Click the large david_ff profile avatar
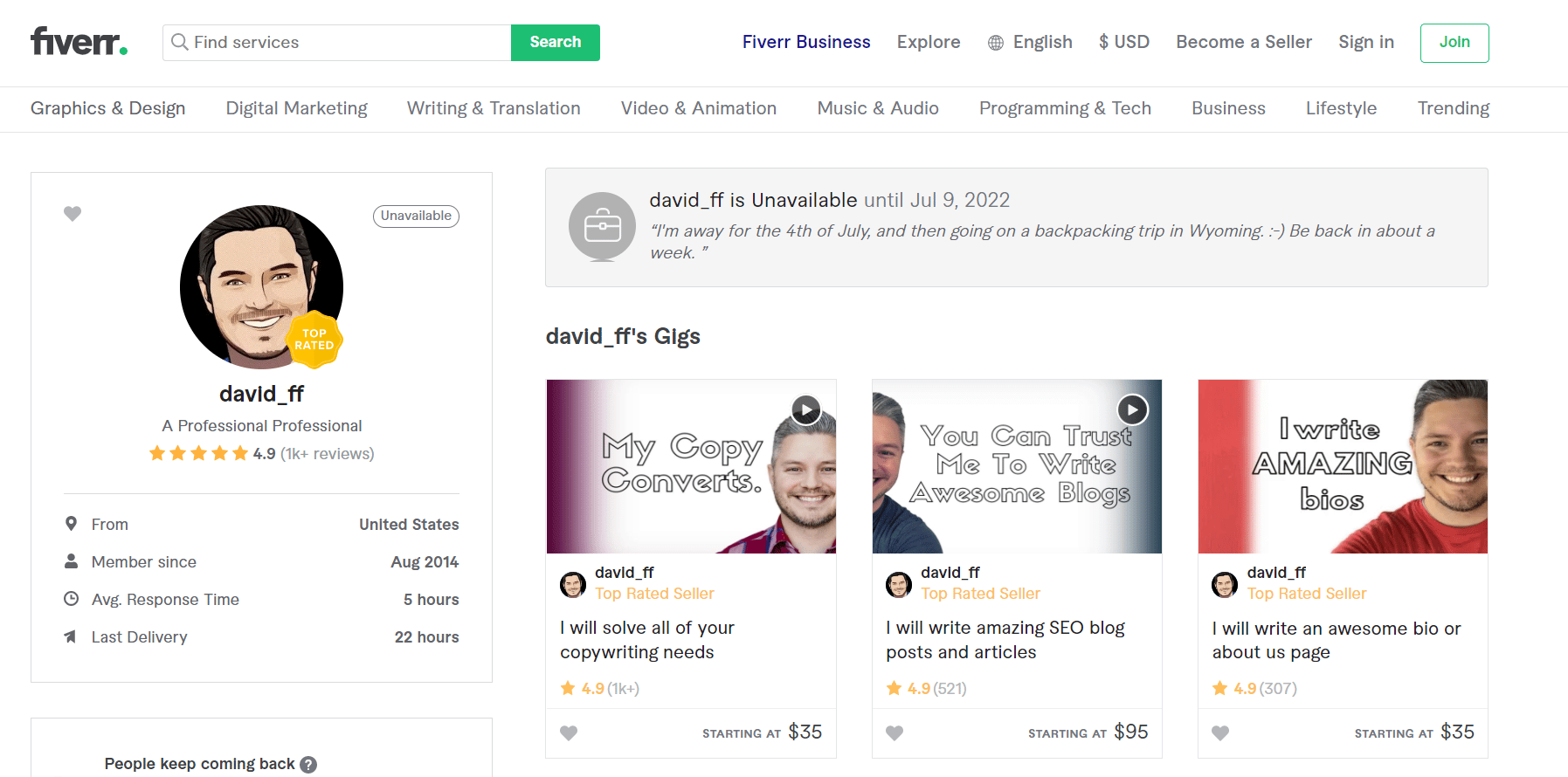This screenshot has height=777, width=1568. [x=261, y=286]
